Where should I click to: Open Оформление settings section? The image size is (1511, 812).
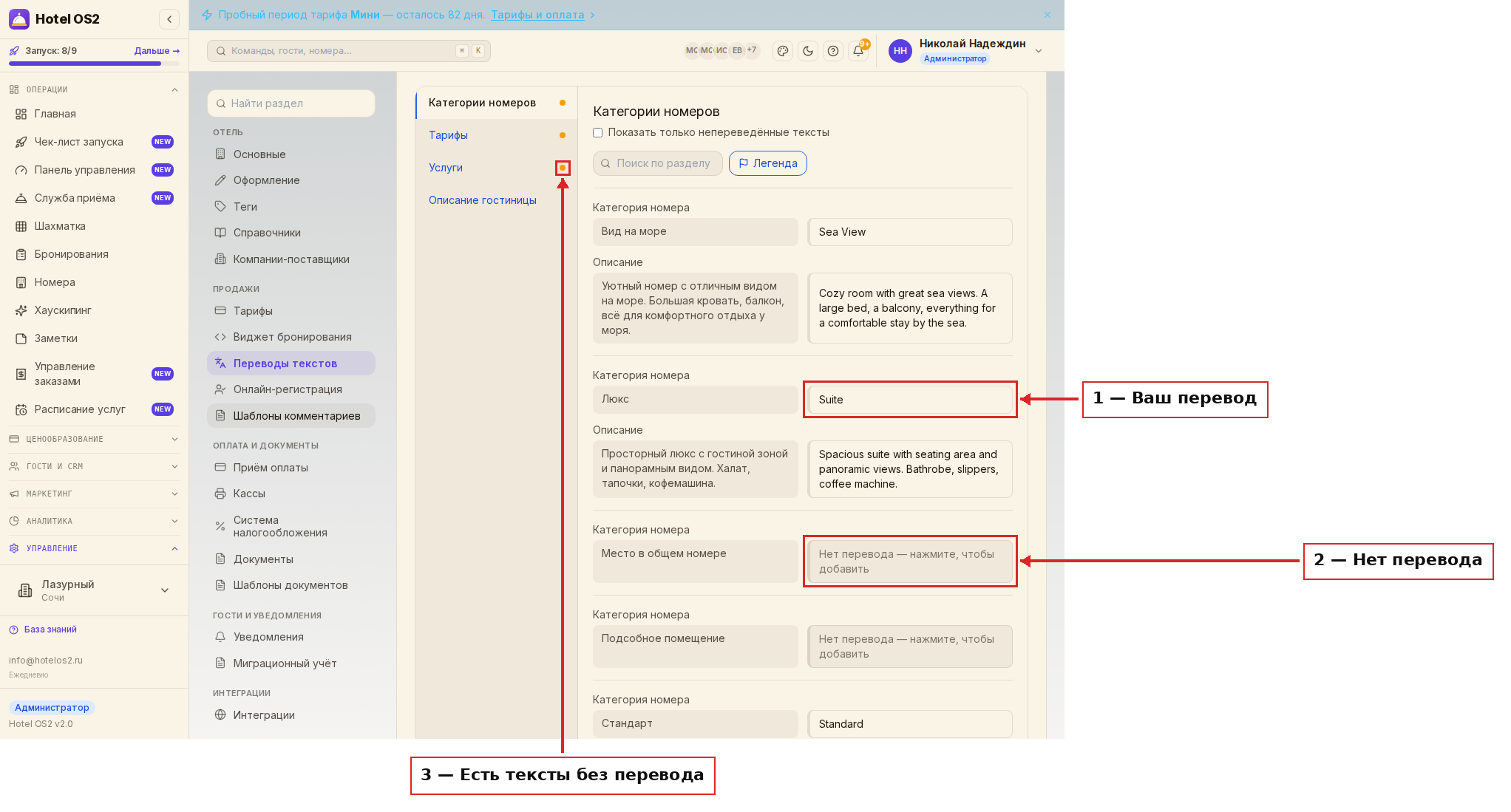[x=291, y=180]
